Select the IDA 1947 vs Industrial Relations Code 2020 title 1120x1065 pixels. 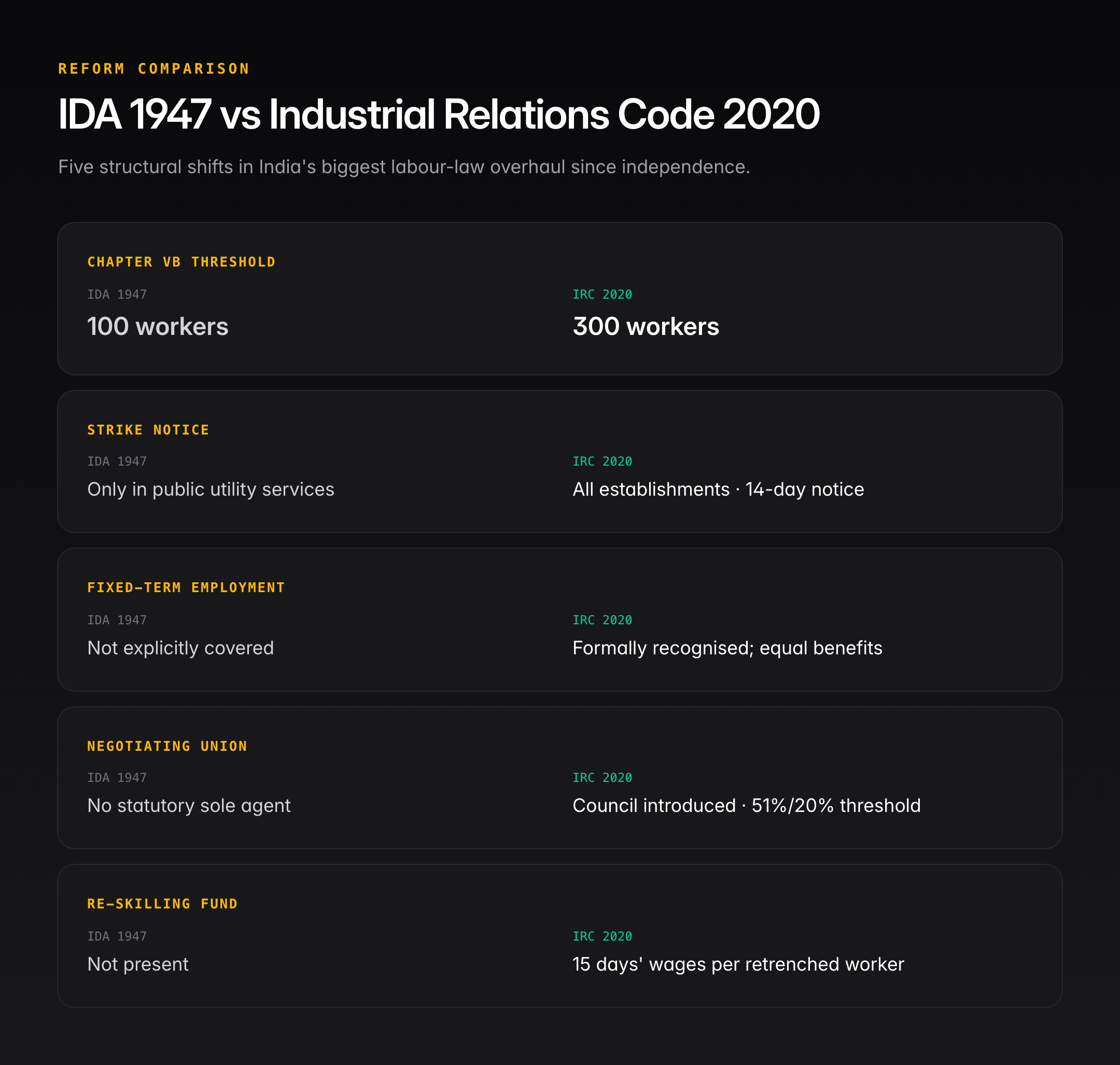439,114
